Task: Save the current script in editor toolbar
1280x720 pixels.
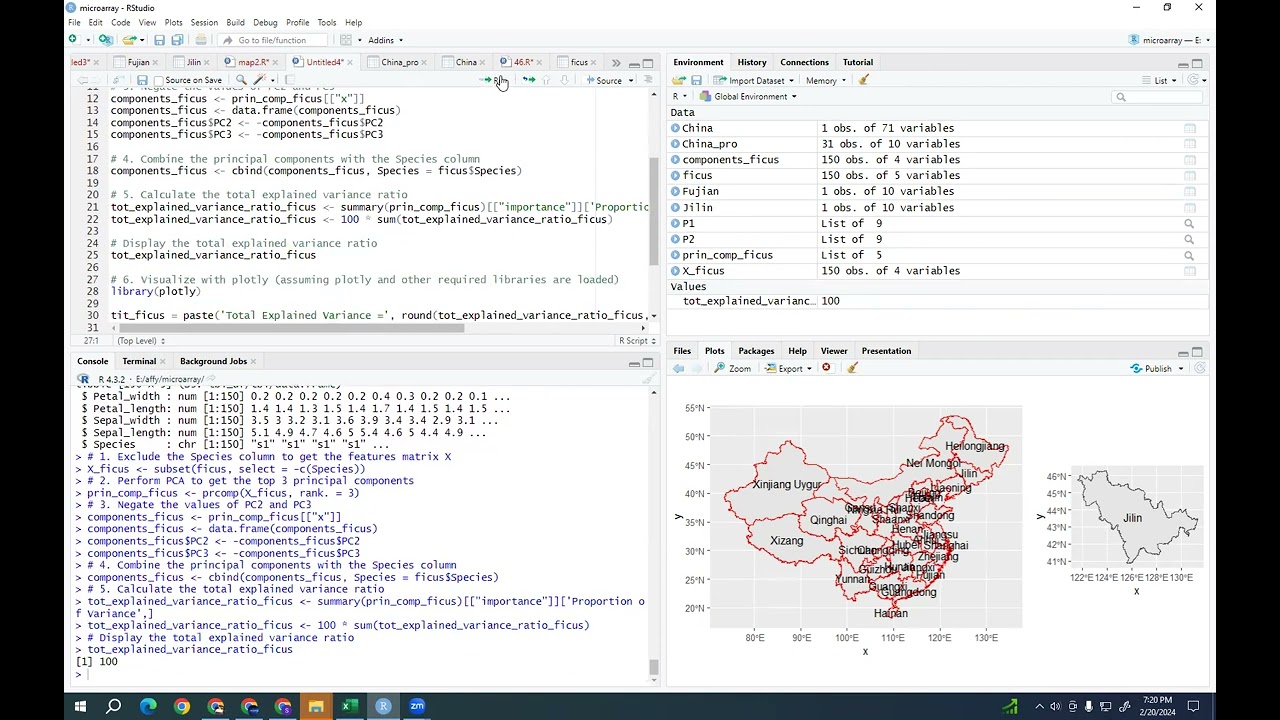Action: 142,80
